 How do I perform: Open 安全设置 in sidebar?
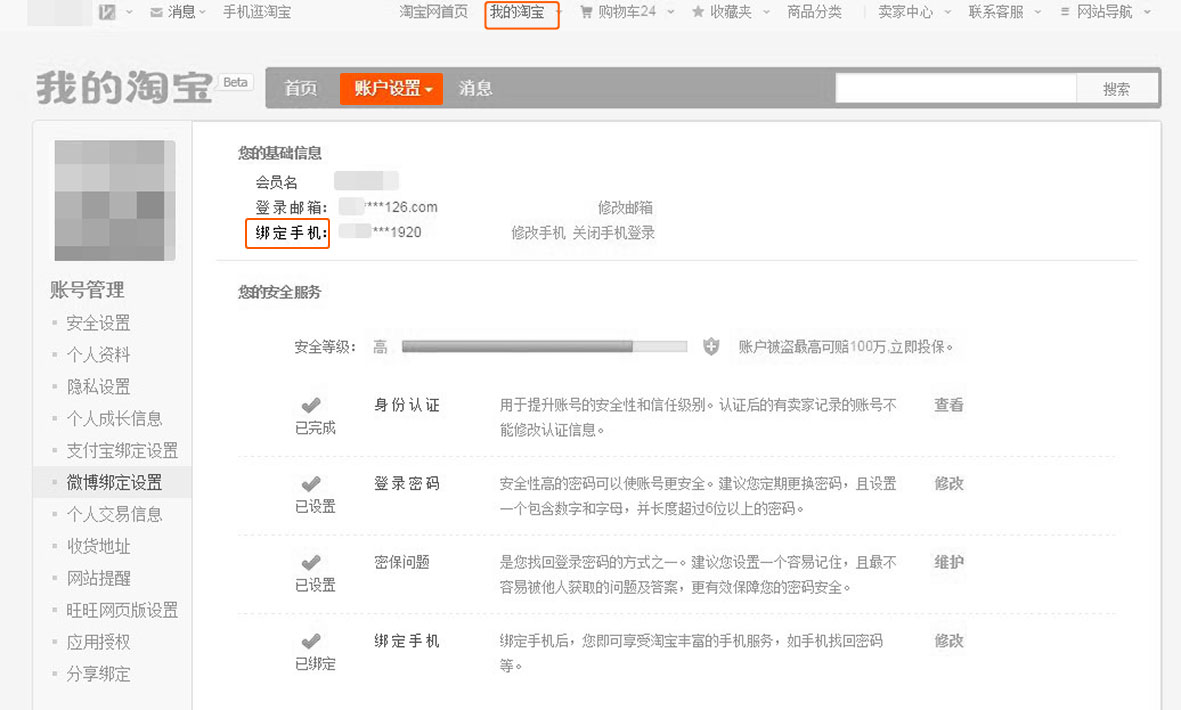click(x=98, y=323)
